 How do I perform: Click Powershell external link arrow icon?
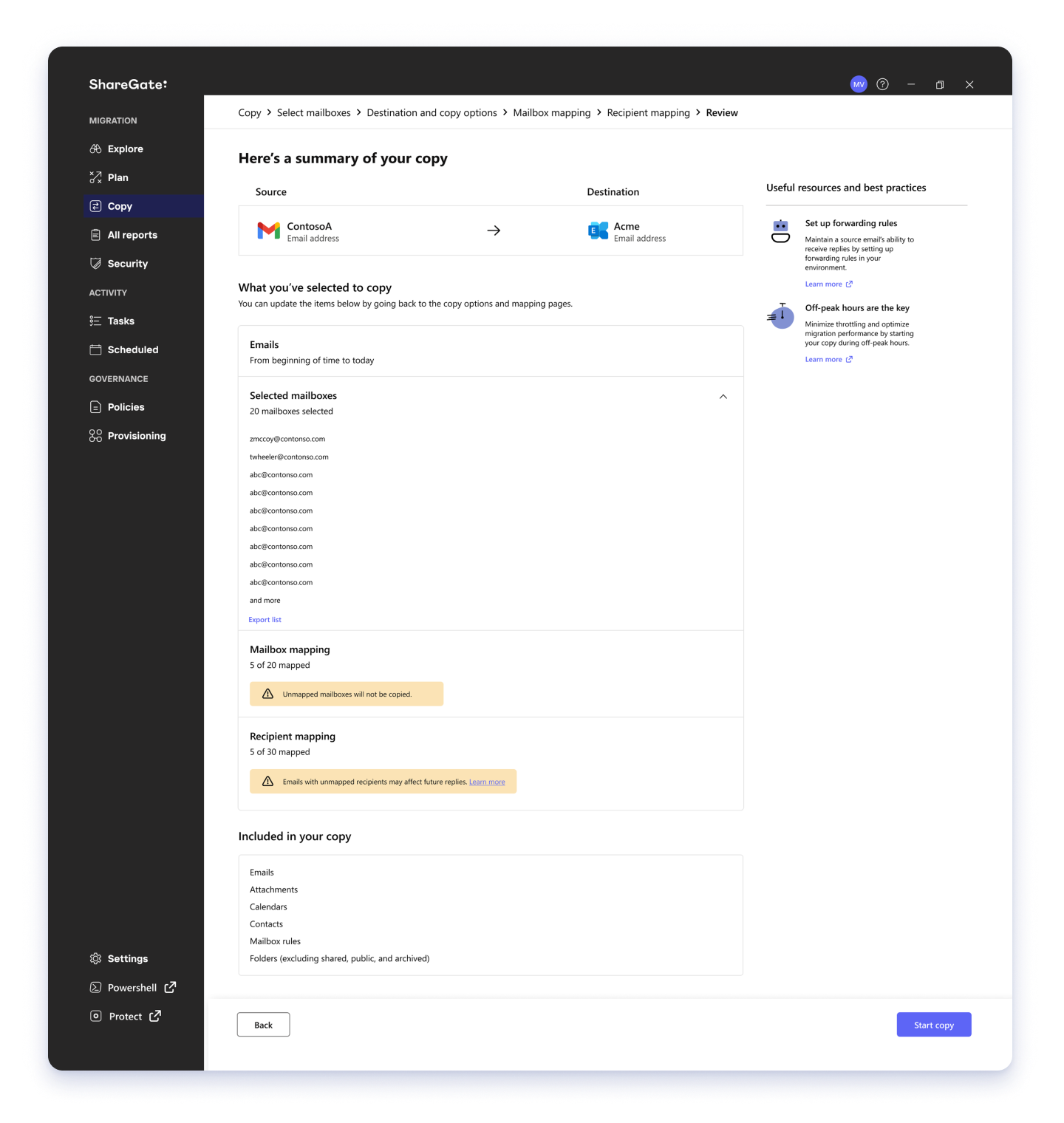170,987
